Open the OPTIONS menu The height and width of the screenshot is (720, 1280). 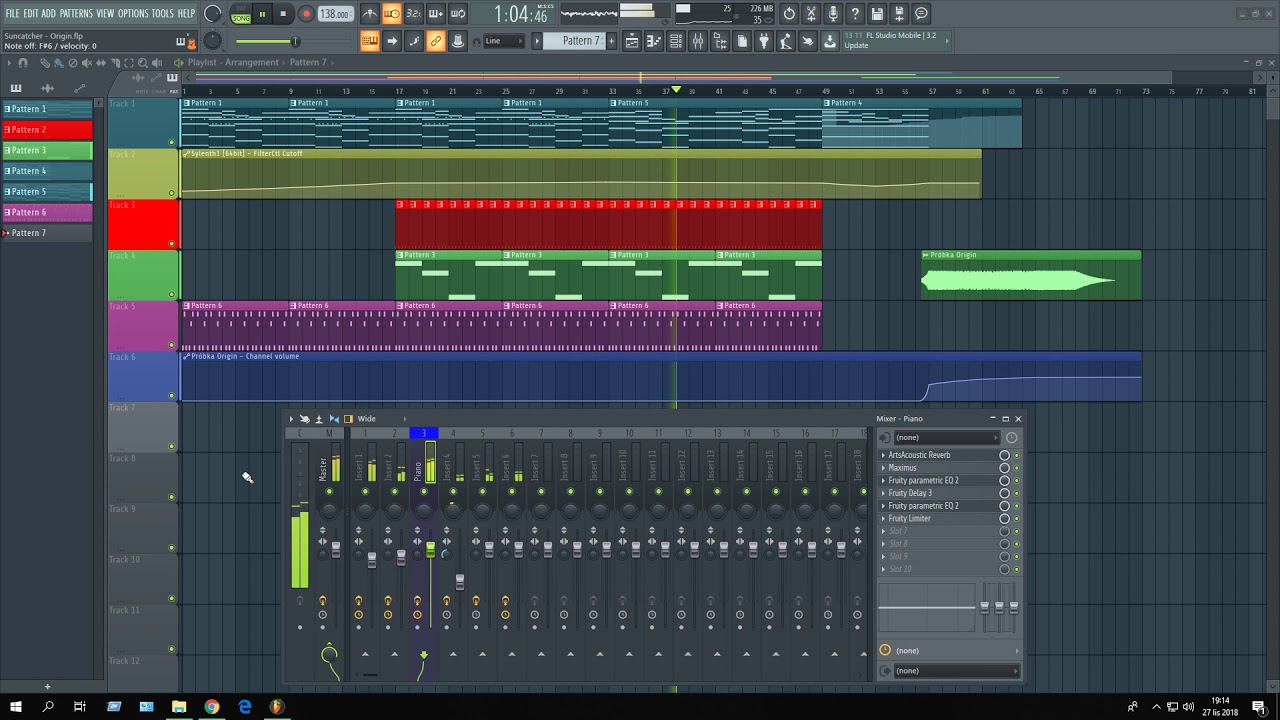click(133, 14)
